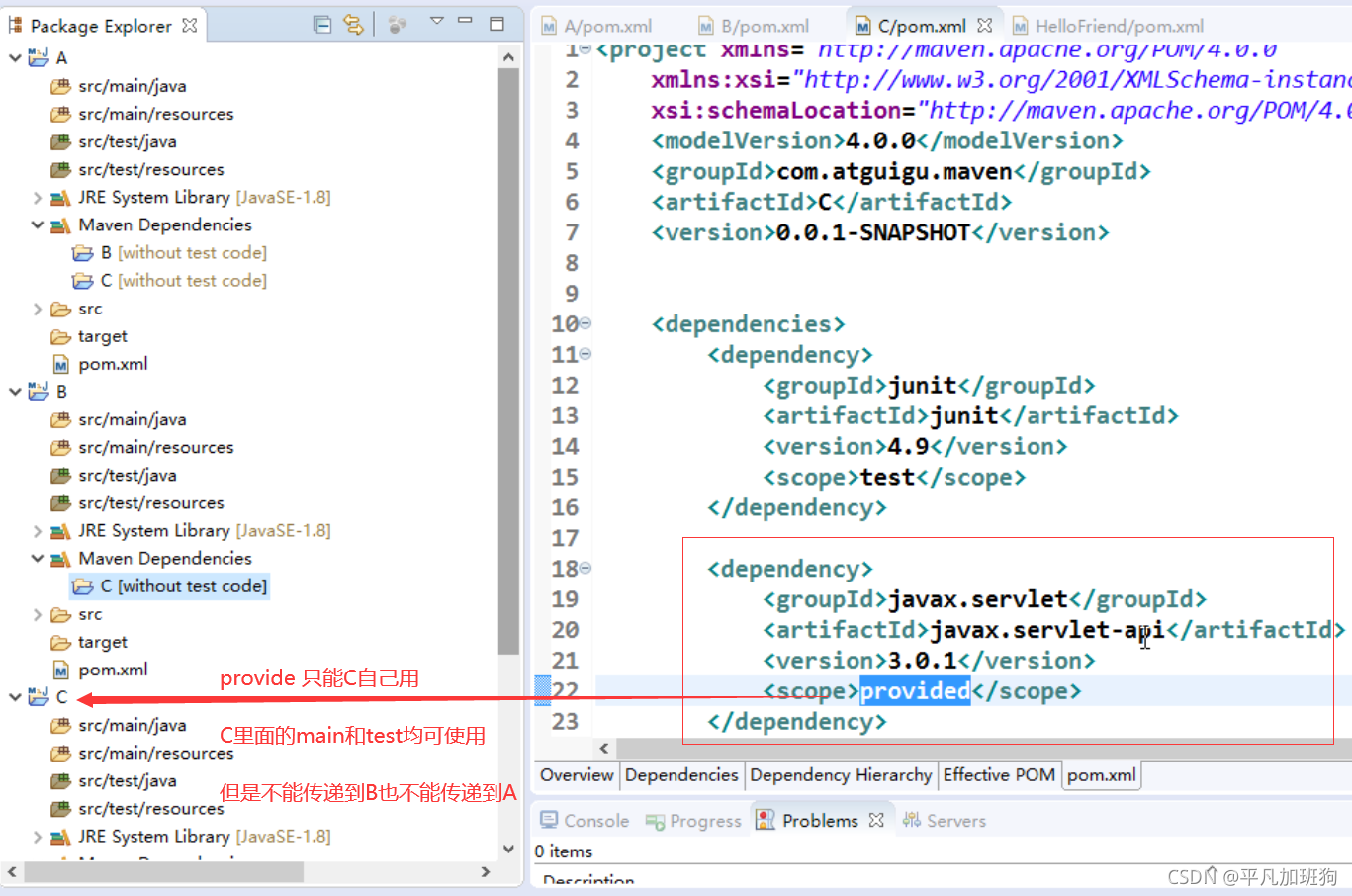Click the Package Explorer view icon
This screenshot has width=1352, height=896.
click(15, 25)
